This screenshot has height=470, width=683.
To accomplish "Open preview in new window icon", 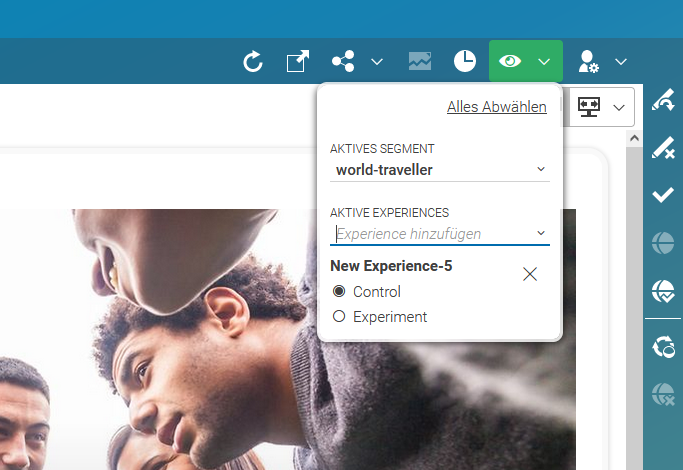I will [298, 62].
